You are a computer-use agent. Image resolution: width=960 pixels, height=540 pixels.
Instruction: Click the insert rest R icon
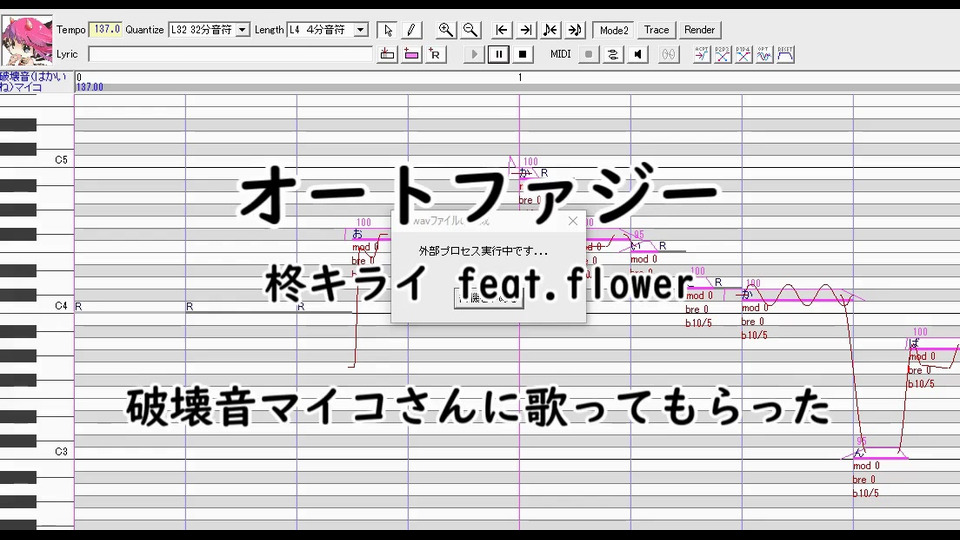tap(435, 54)
